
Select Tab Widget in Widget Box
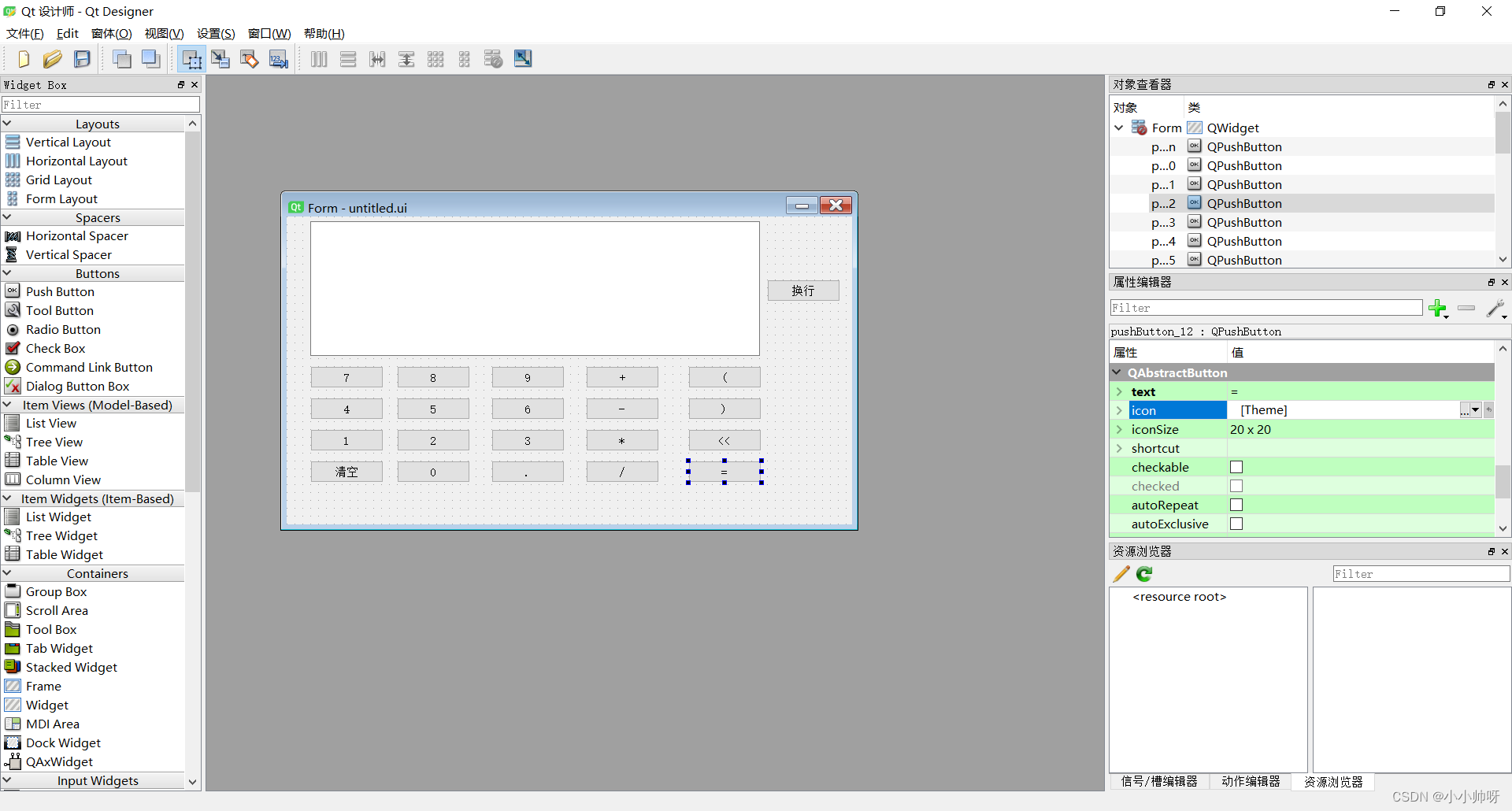click(59, 648)
